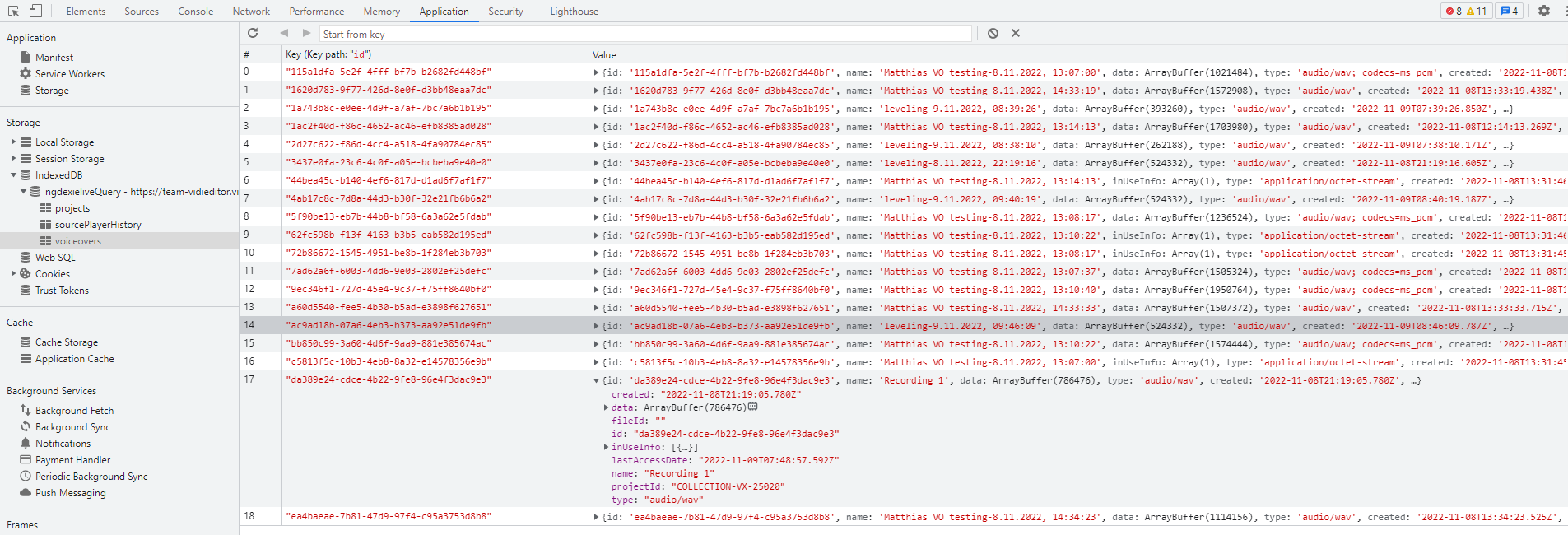
Task: Go to previous page arrow
Action: (284, 33)
